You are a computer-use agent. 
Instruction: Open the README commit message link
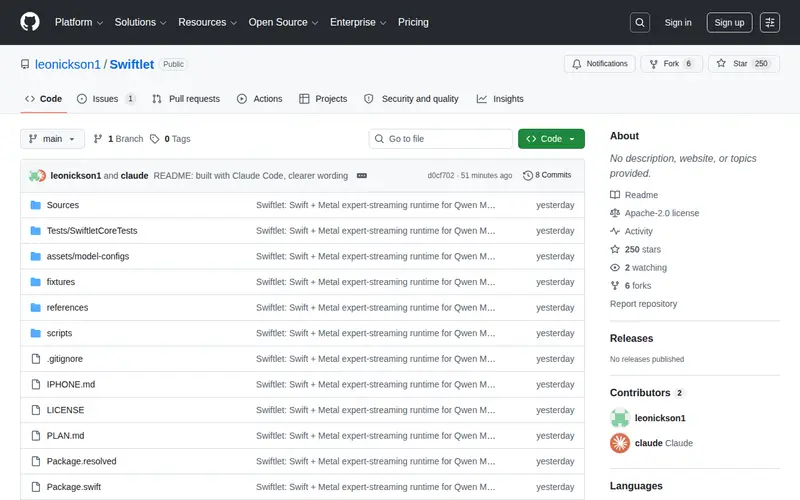click(x=251, y=176)
